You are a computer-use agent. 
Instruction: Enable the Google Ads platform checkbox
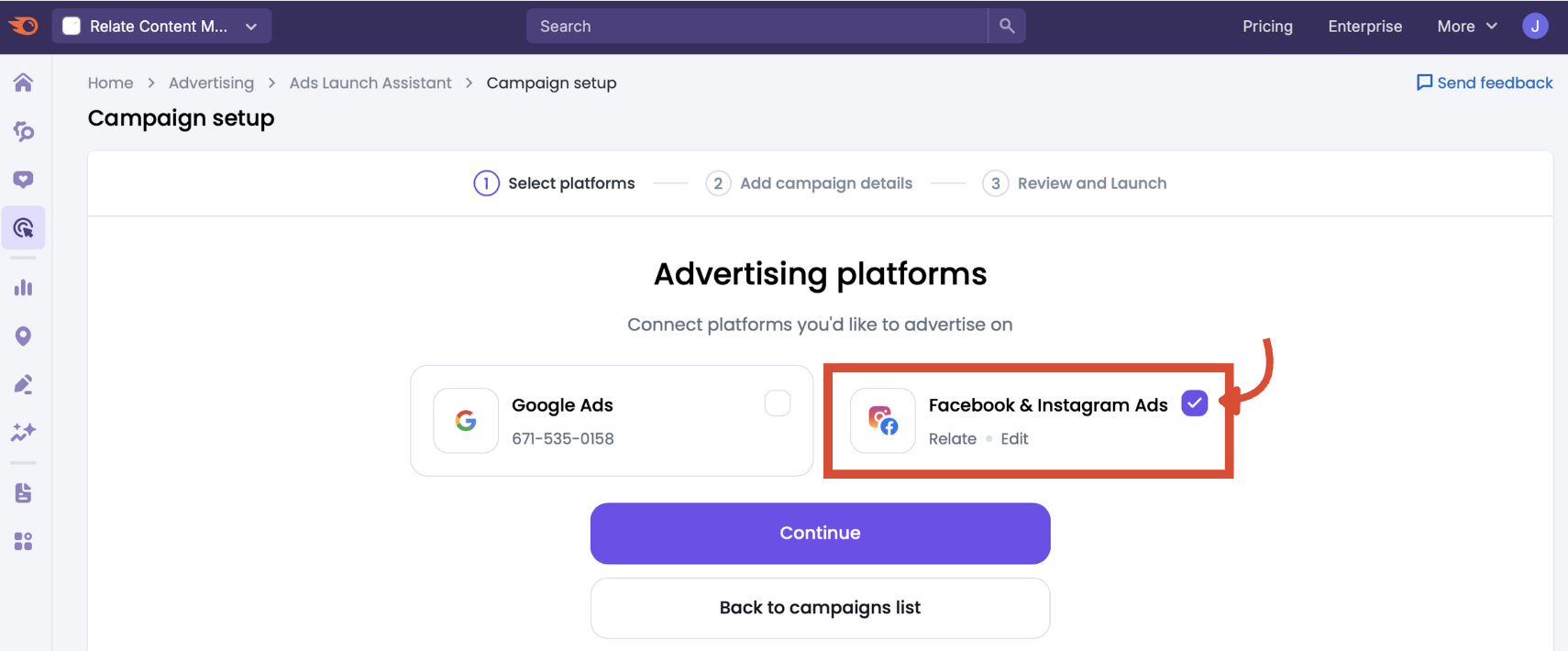coord(777,403)
